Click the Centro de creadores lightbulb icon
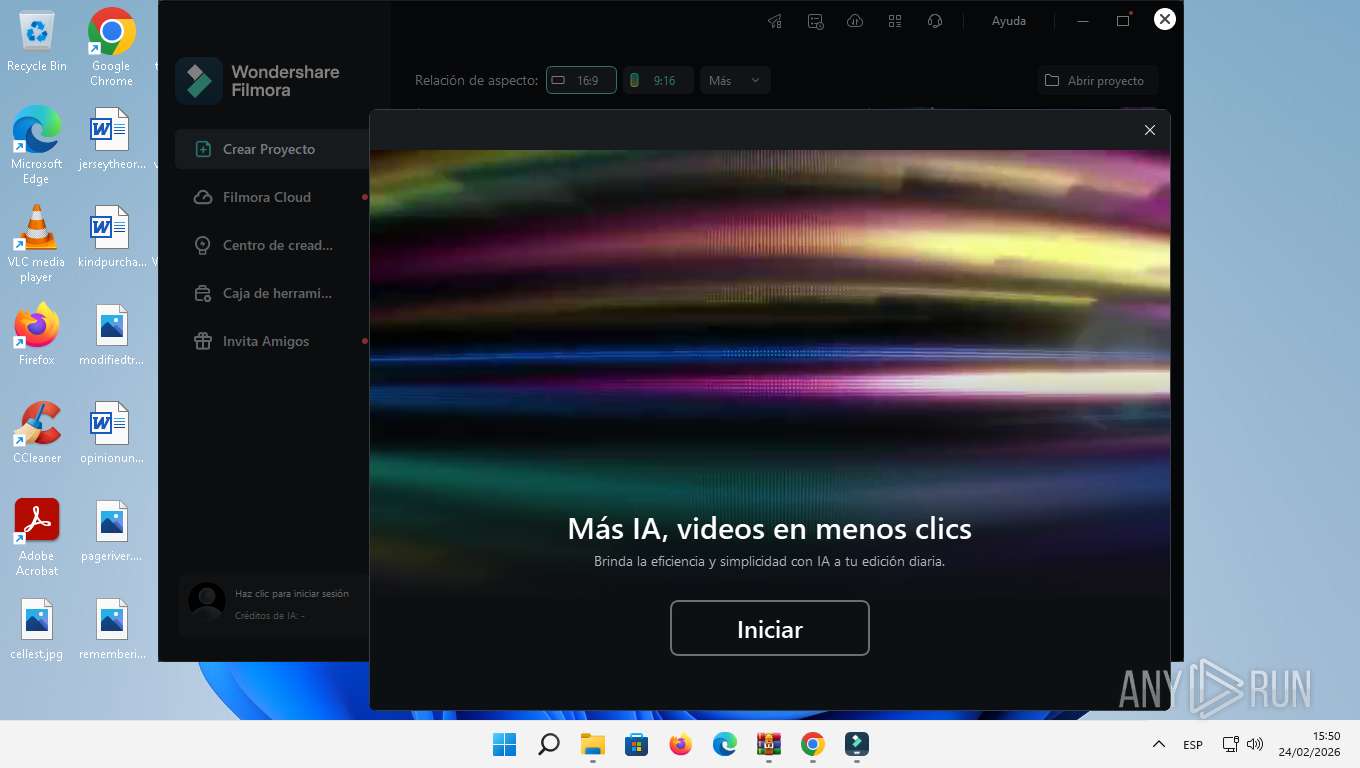 click(203, 245)
